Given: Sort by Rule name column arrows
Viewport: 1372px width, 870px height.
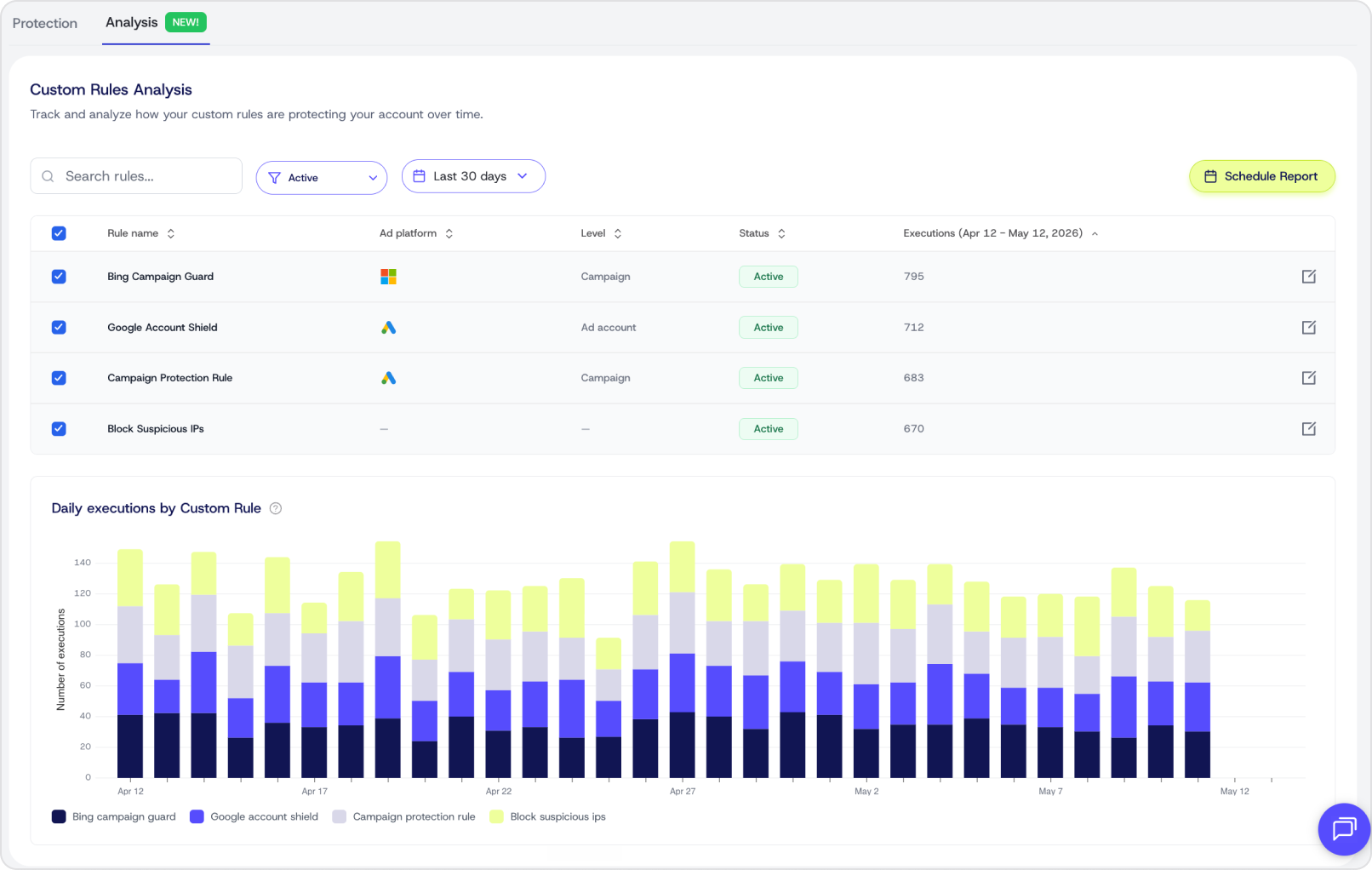Looking at the screenshot, I should (x=171, y=233).
